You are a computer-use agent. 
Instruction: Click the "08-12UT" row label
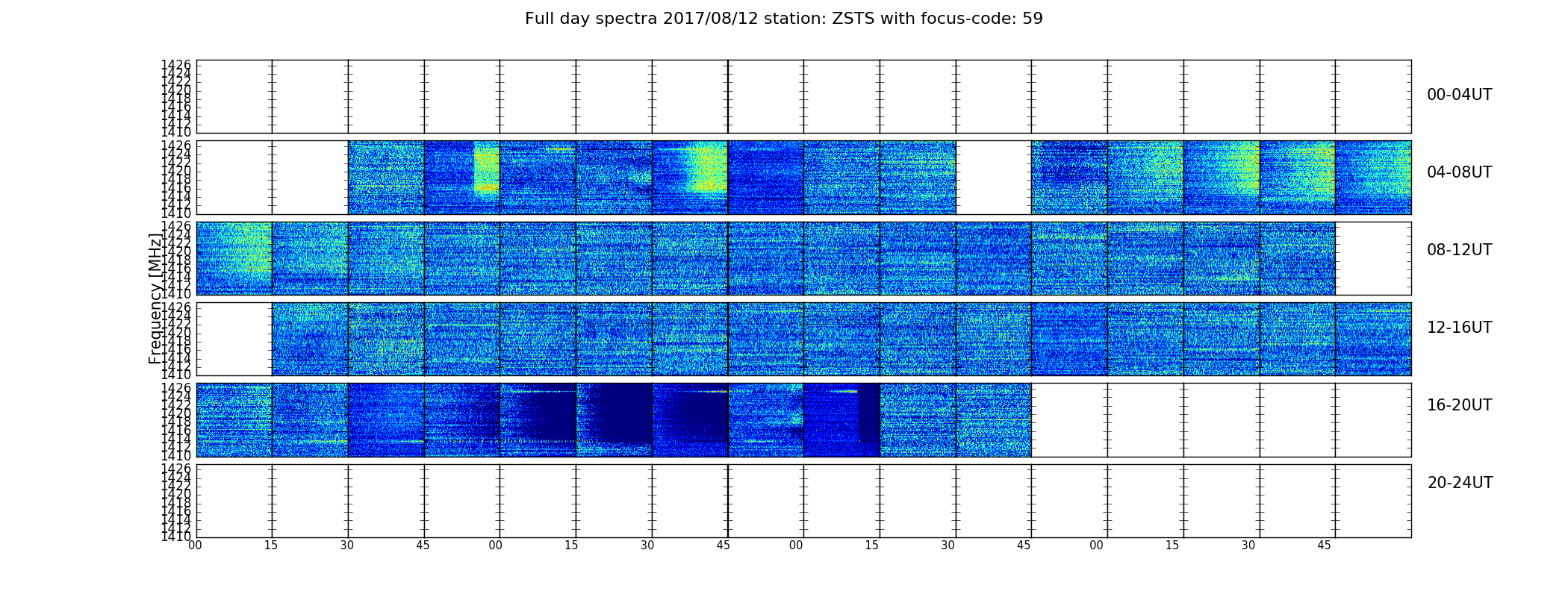click(1459, 250)
